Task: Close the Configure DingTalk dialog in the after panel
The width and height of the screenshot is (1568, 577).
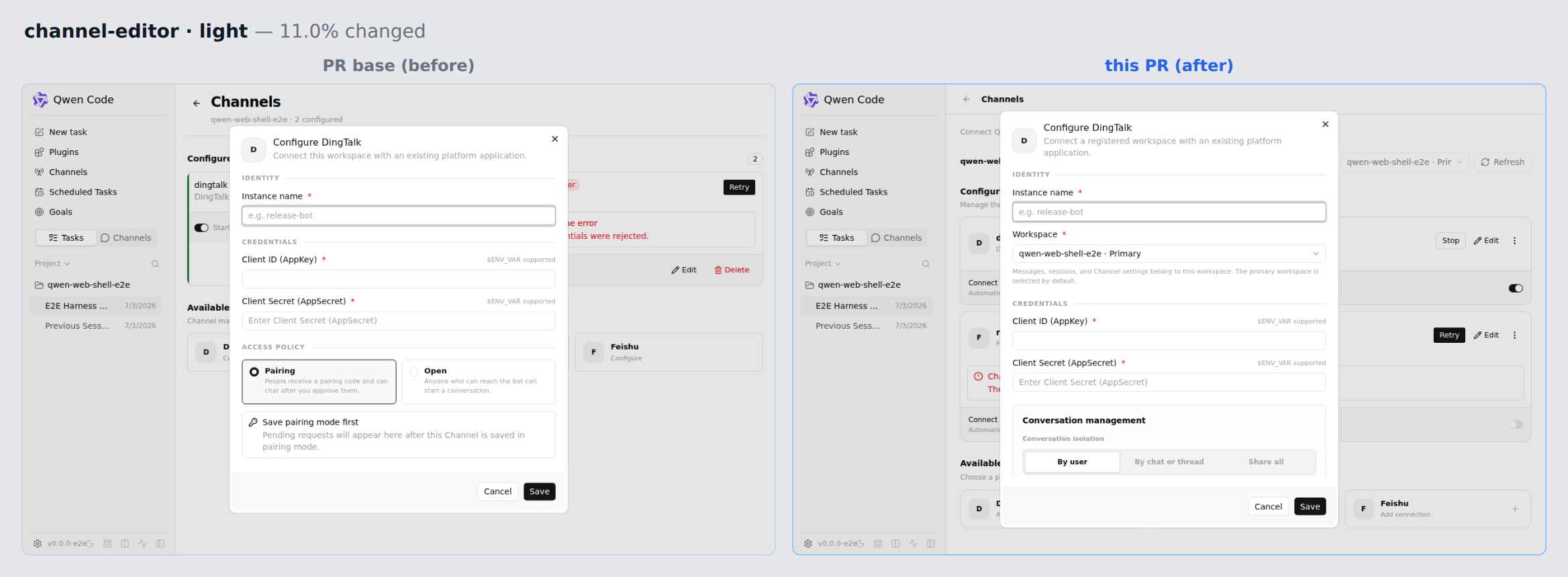Action: click(1326, 124)
